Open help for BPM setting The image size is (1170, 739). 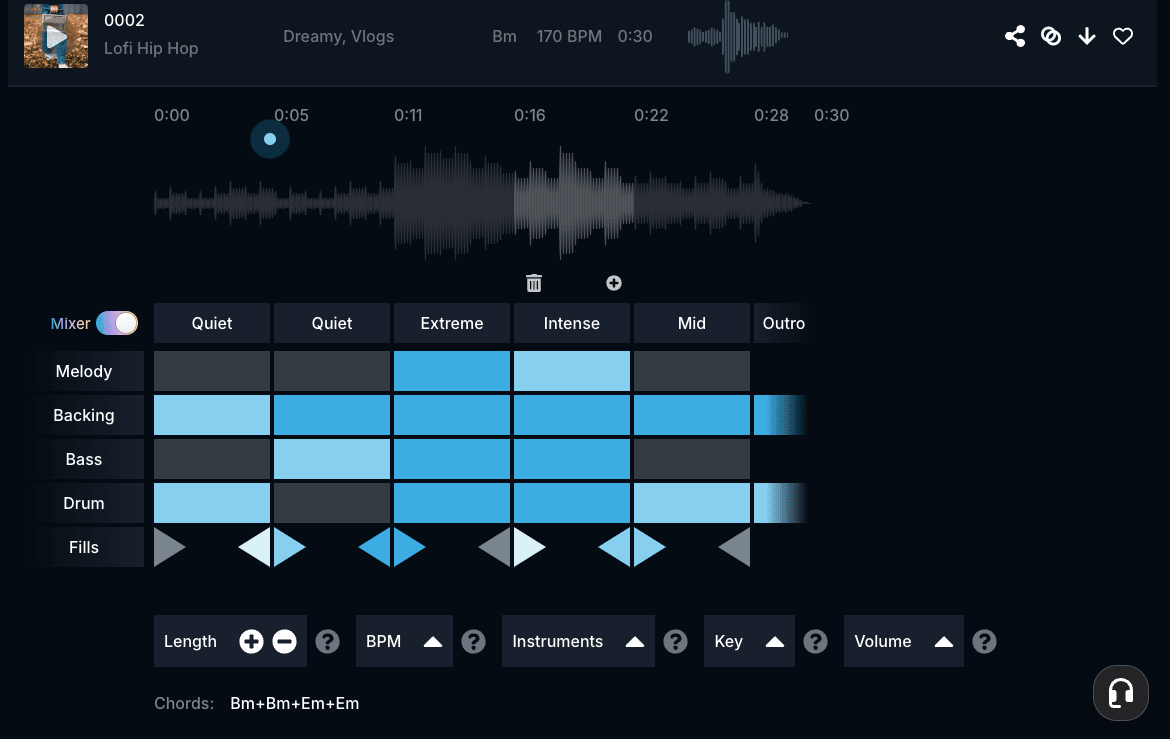[x=473, y=641]
